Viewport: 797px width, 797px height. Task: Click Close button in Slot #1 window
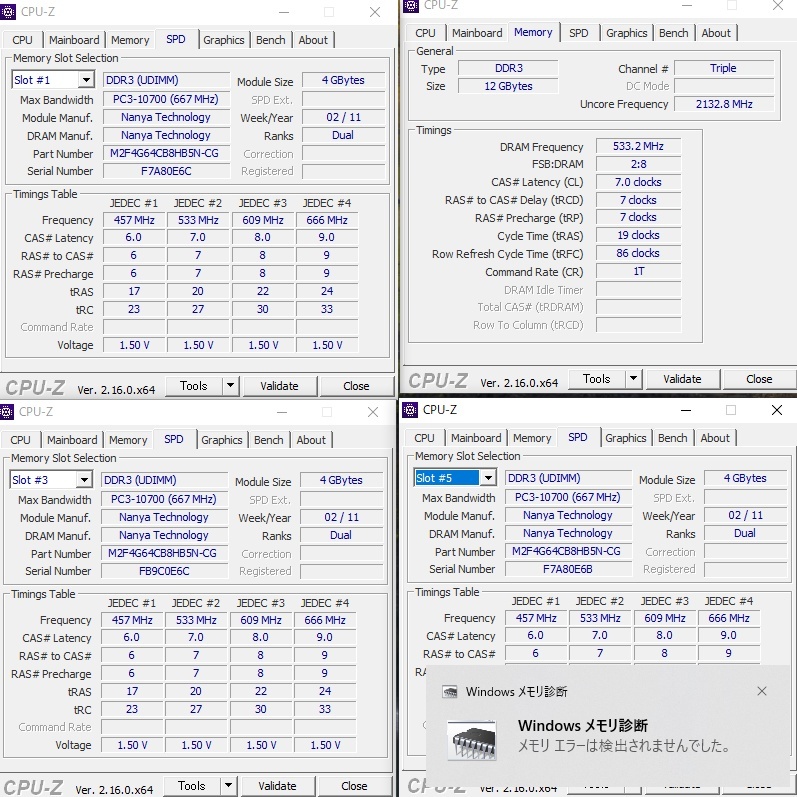click(x=356, y=386)
